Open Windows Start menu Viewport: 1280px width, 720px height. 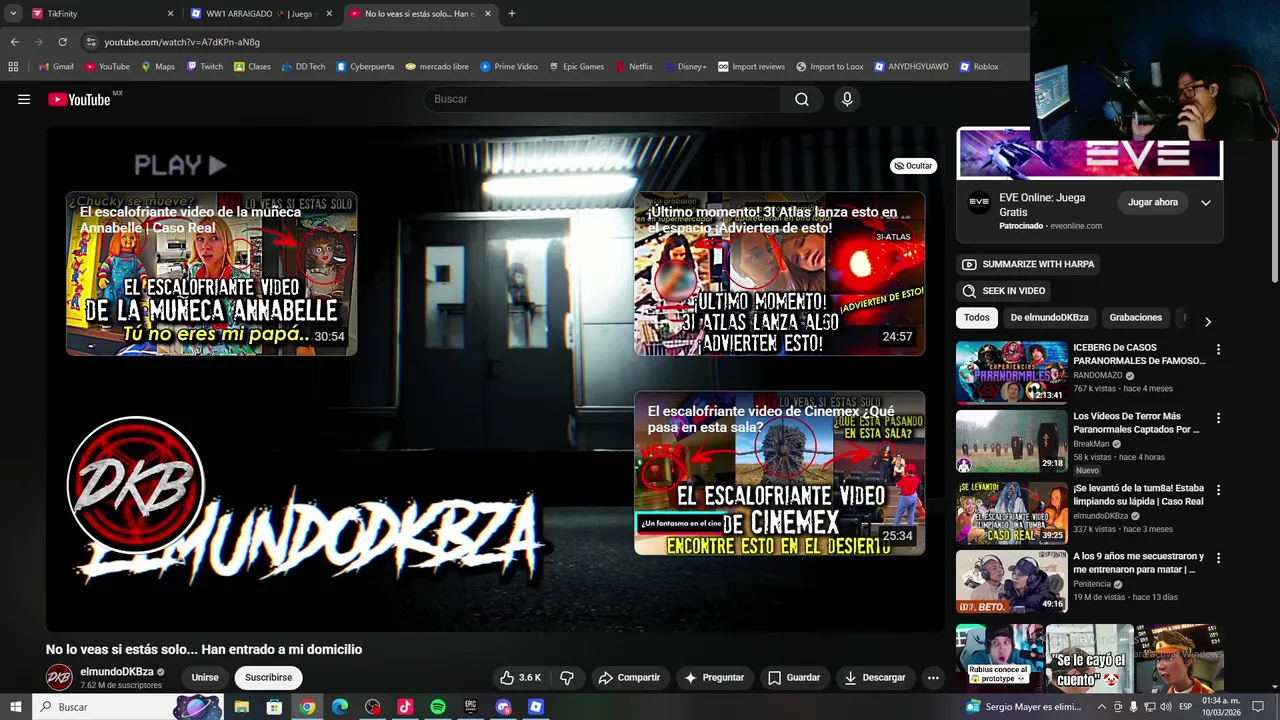click(x=16, y=707)
